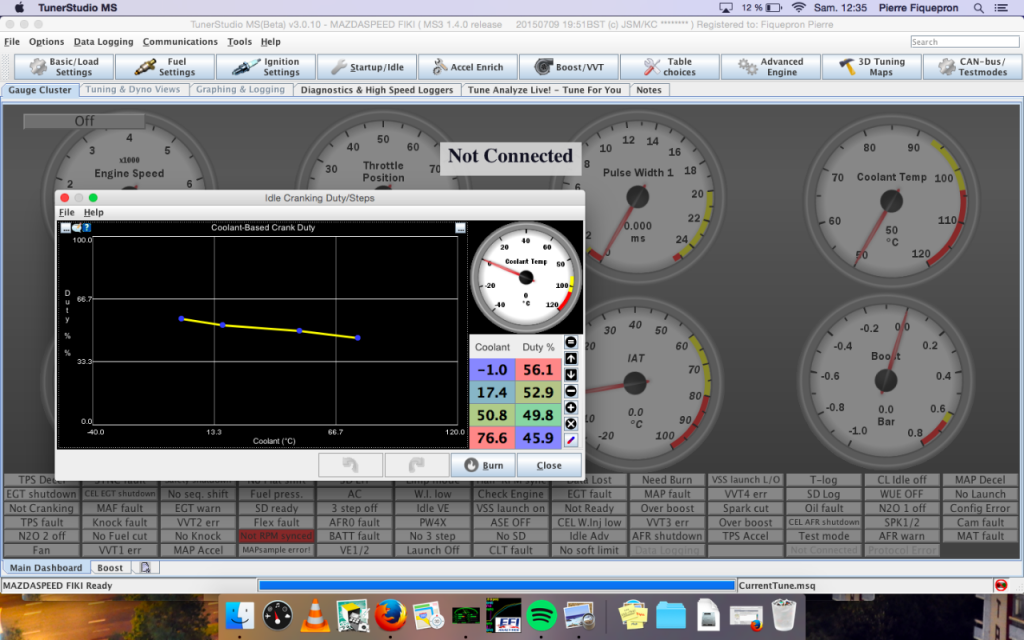Click the set-equal (=) button beside the table
The height and width of the screenshot is (640, 1024).
tap(571, 342)
